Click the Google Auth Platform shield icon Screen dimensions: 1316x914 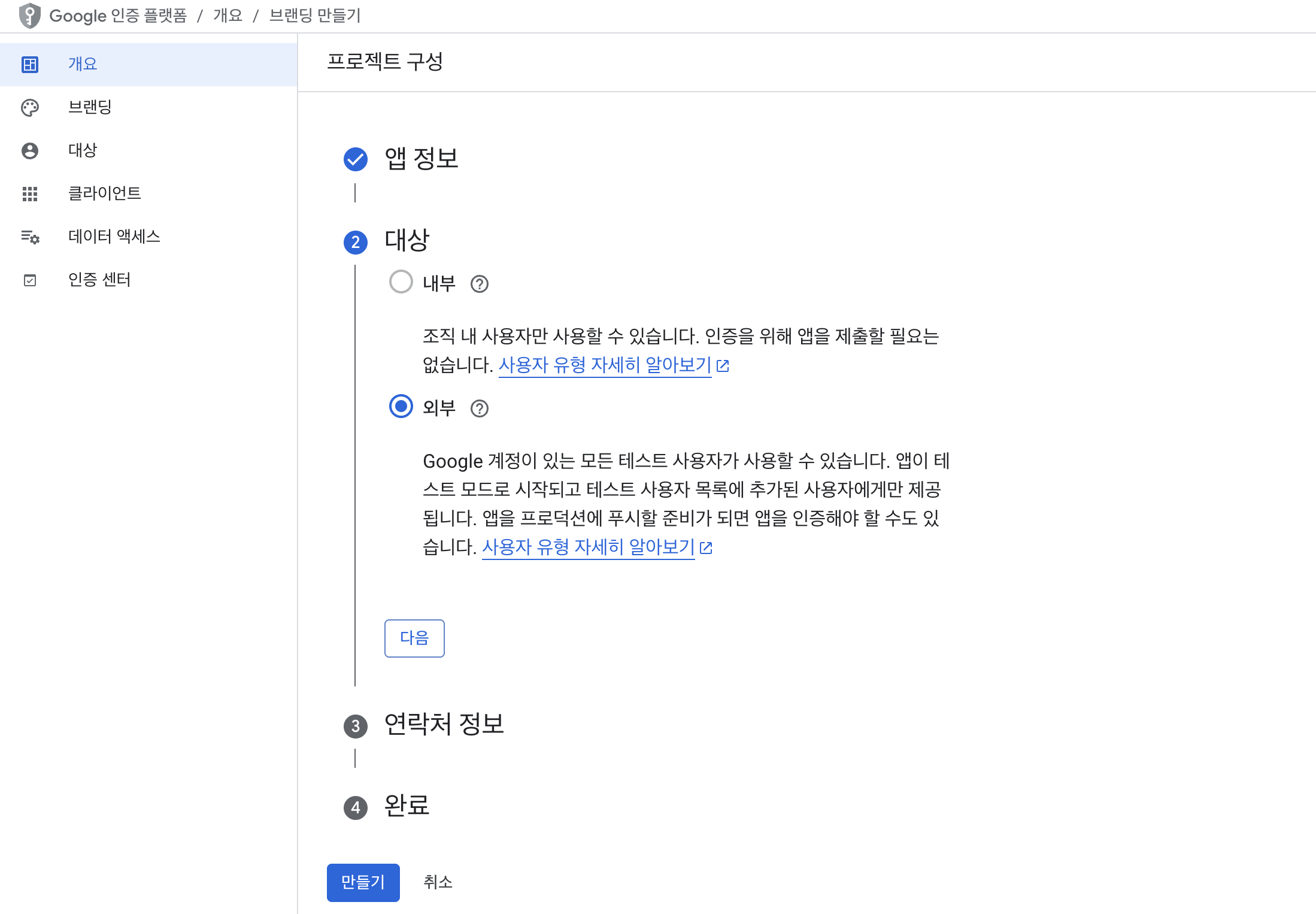pyautogui.click(x=29, y=16)
